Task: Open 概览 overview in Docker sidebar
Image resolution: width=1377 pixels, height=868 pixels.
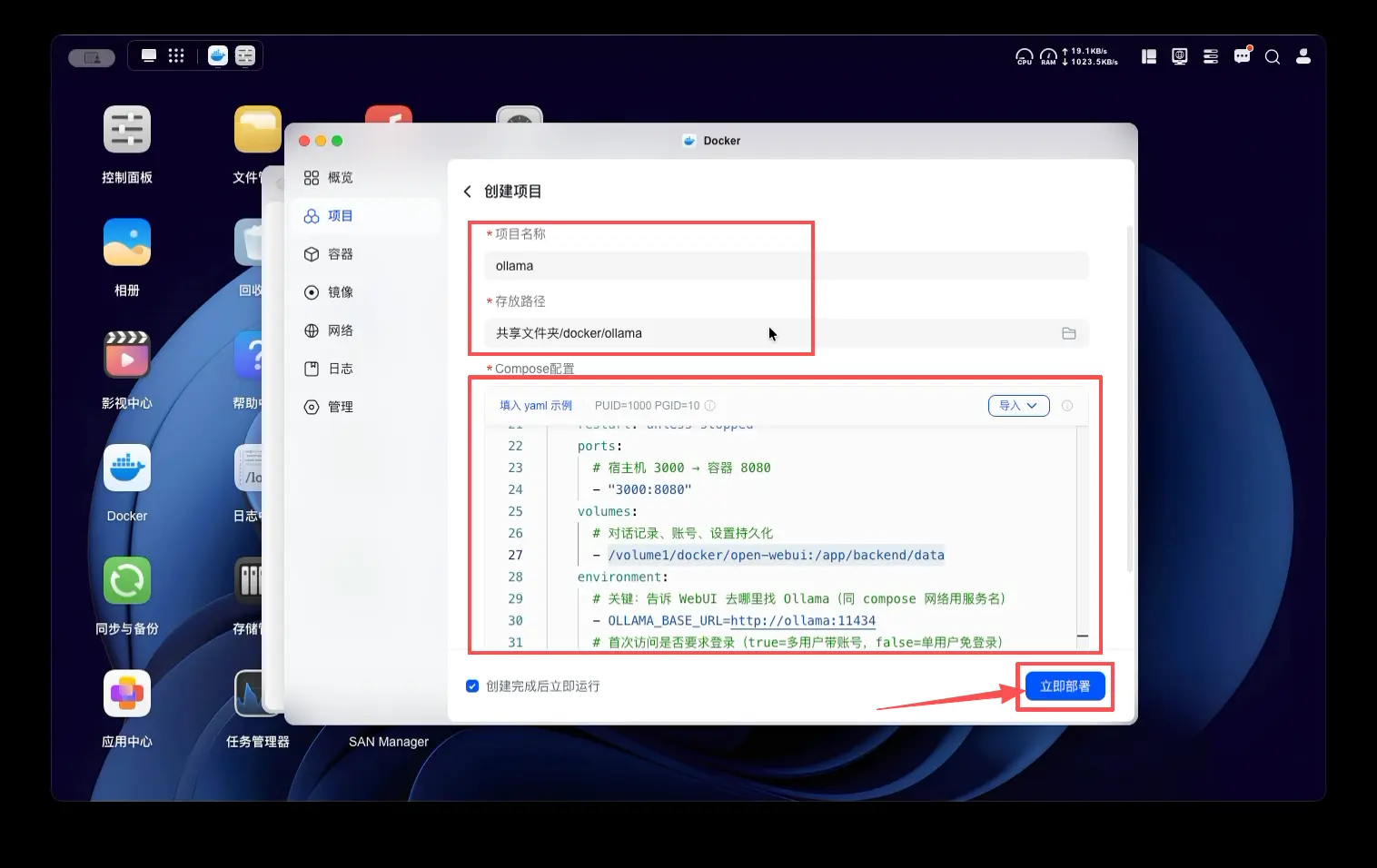Action: point(365,177)
